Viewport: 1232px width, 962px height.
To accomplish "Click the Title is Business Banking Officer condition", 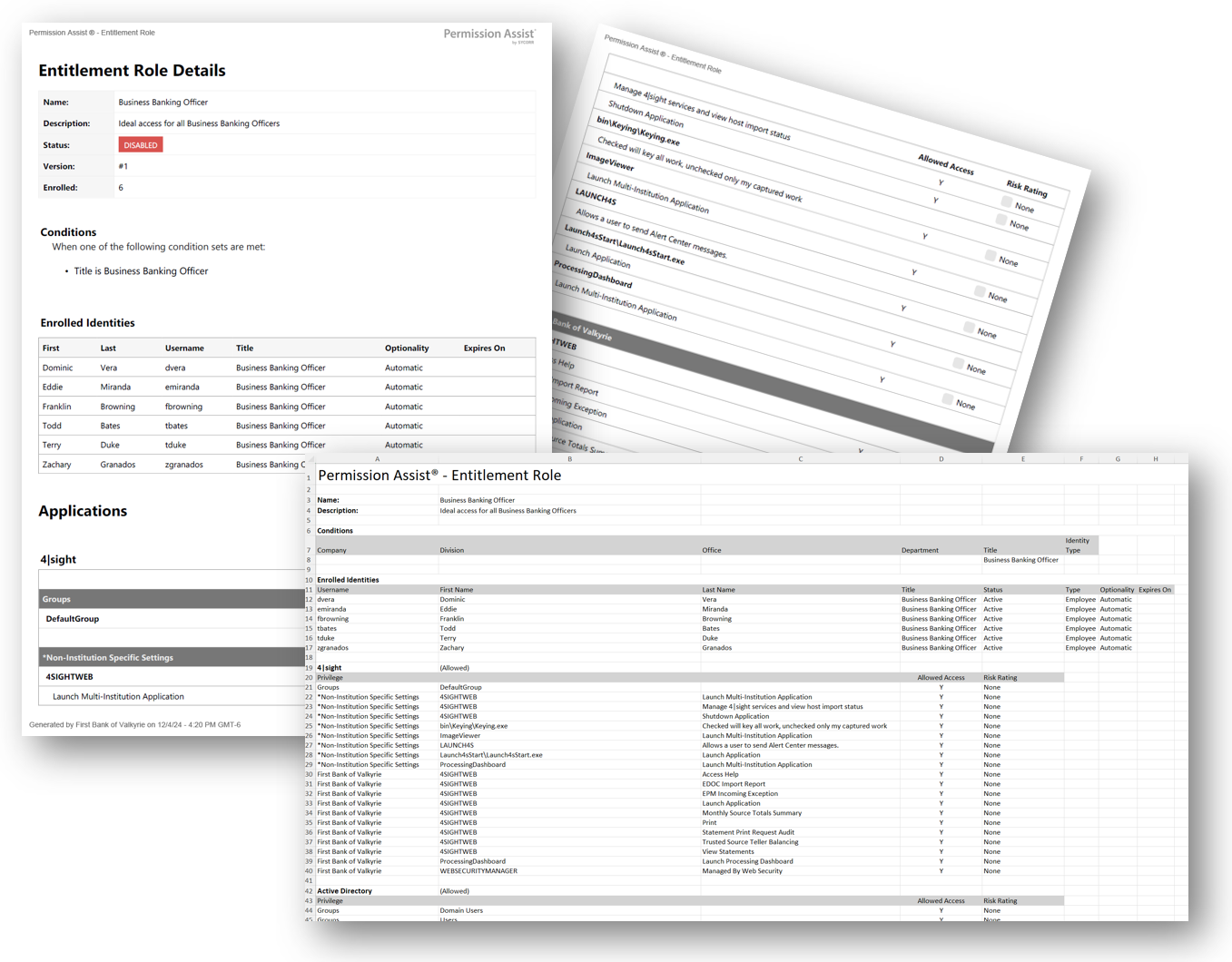I will pos(141,271).
